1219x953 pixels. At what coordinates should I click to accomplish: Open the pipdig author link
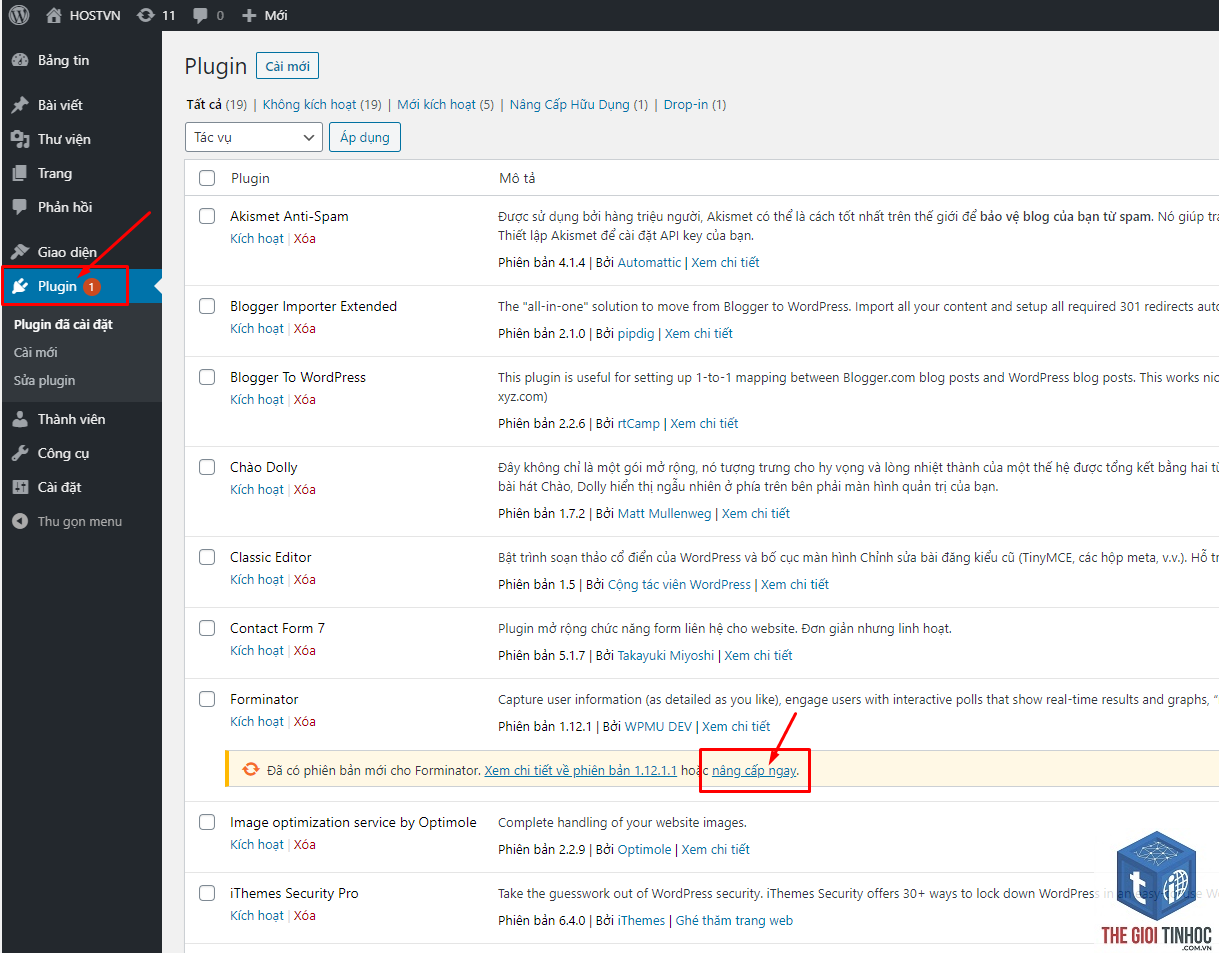click(636, 333)
